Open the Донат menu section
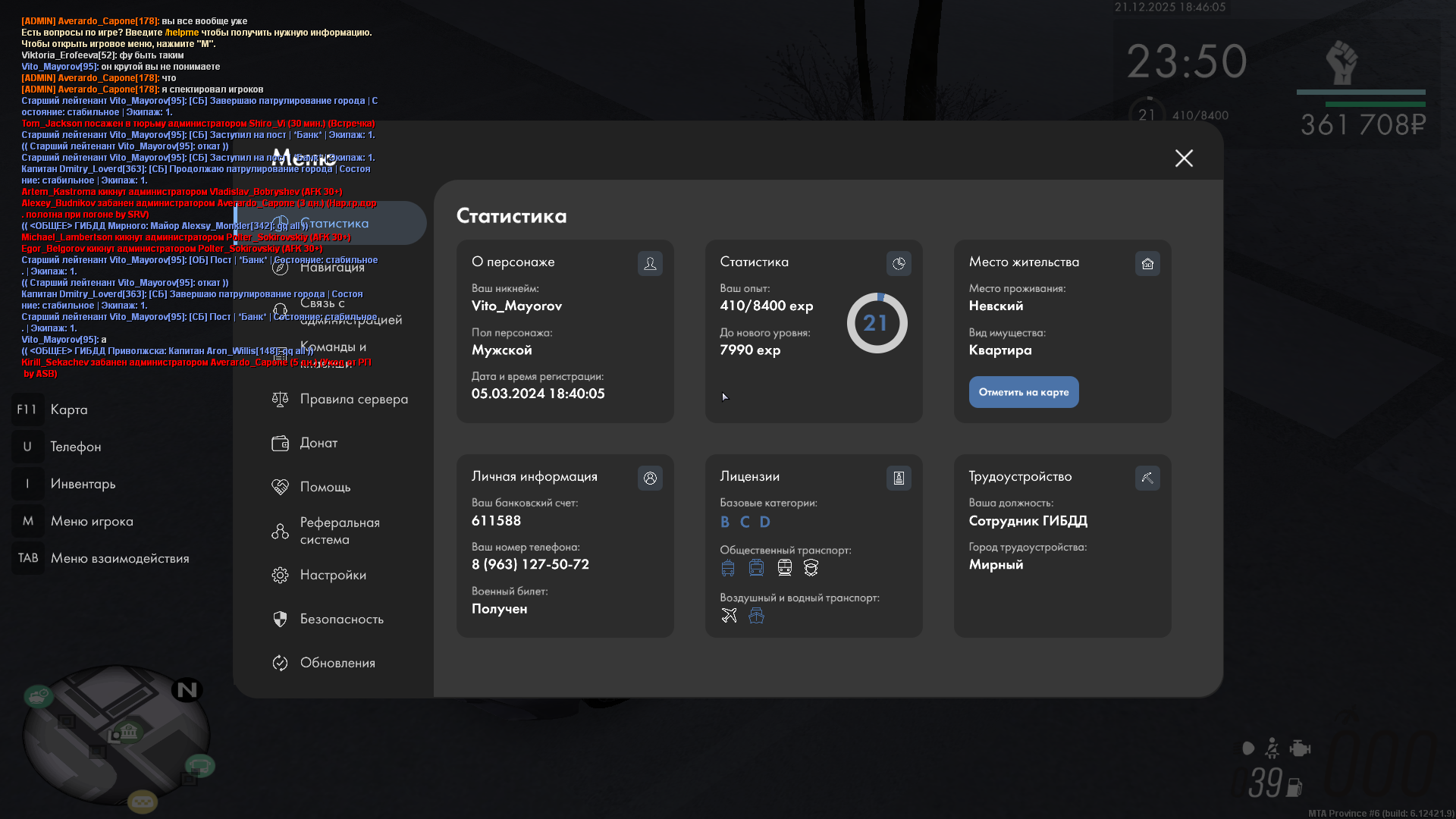 coord(318,443)
